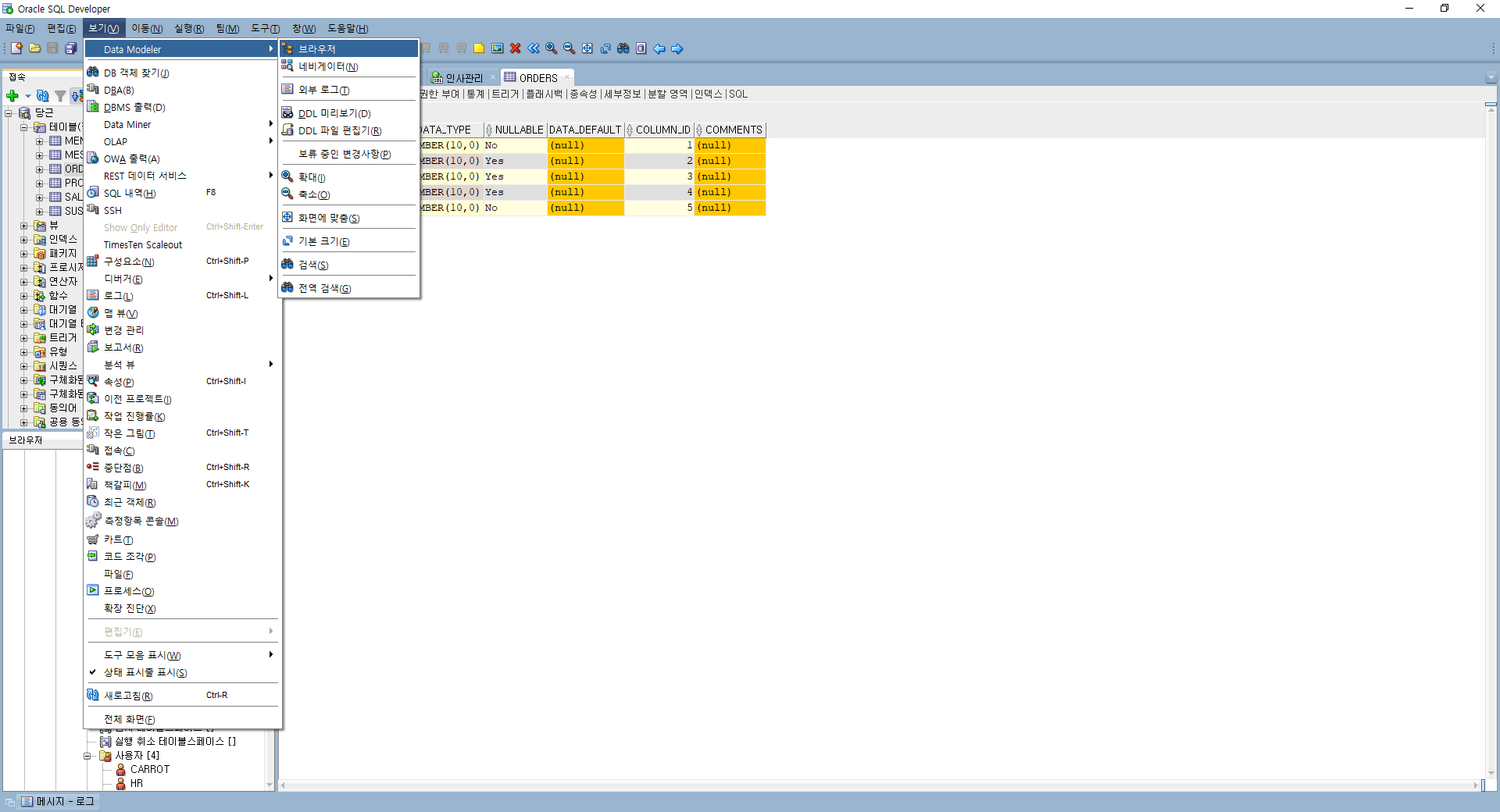Screen dimensions: 1500x812
Task: Expand the 인덱스 tree node
Action: tap(23, 240)
